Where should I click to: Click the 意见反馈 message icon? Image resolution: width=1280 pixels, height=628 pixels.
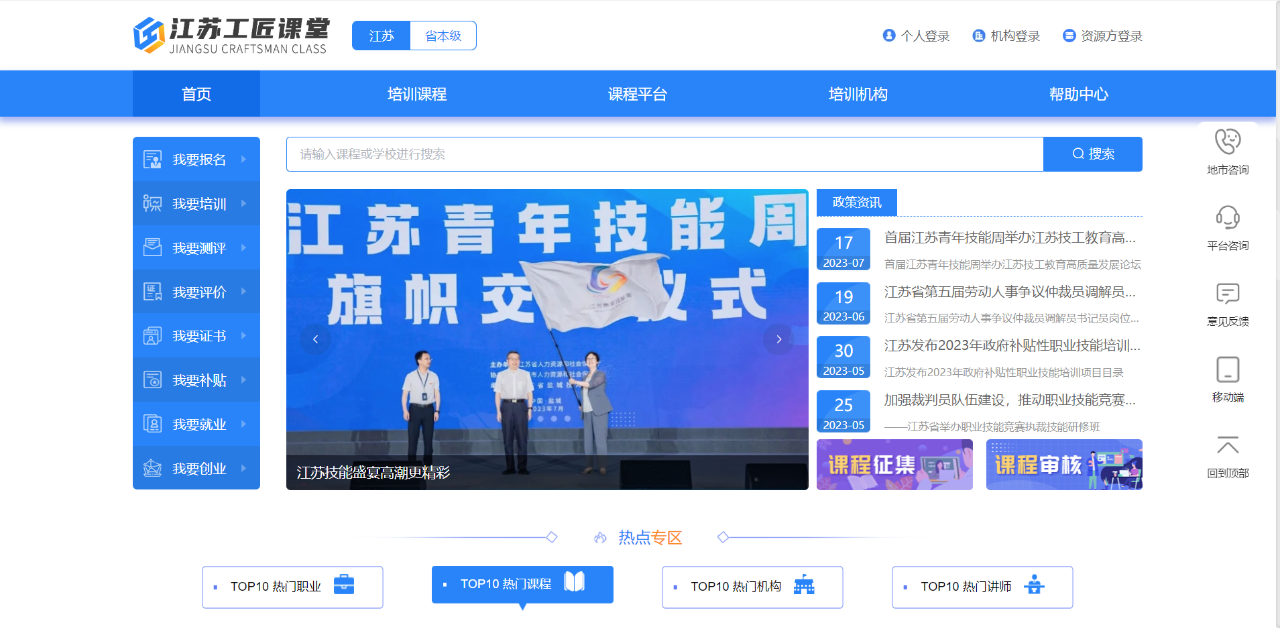click(x=1228, y=293)
